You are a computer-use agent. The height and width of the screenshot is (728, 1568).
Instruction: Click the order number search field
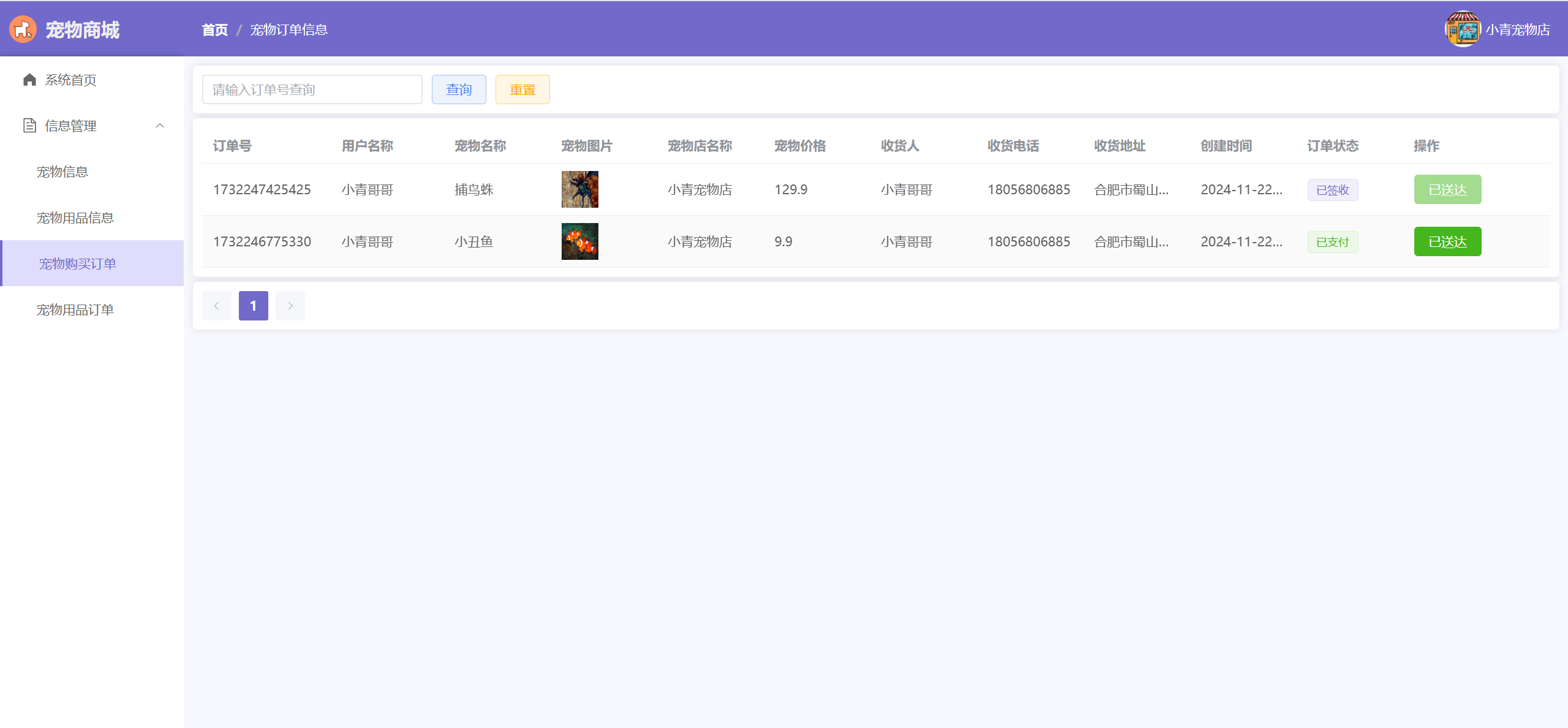[312, 89]
